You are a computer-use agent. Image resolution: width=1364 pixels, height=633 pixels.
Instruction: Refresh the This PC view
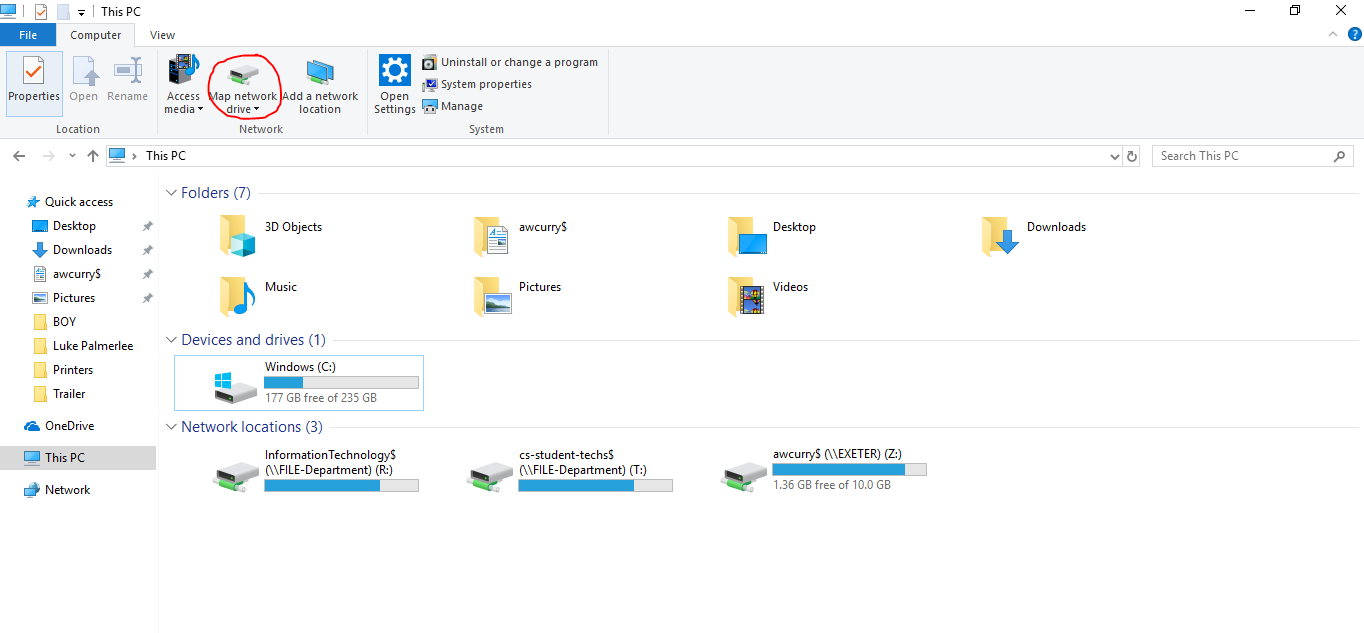[x=1132, y=157]
